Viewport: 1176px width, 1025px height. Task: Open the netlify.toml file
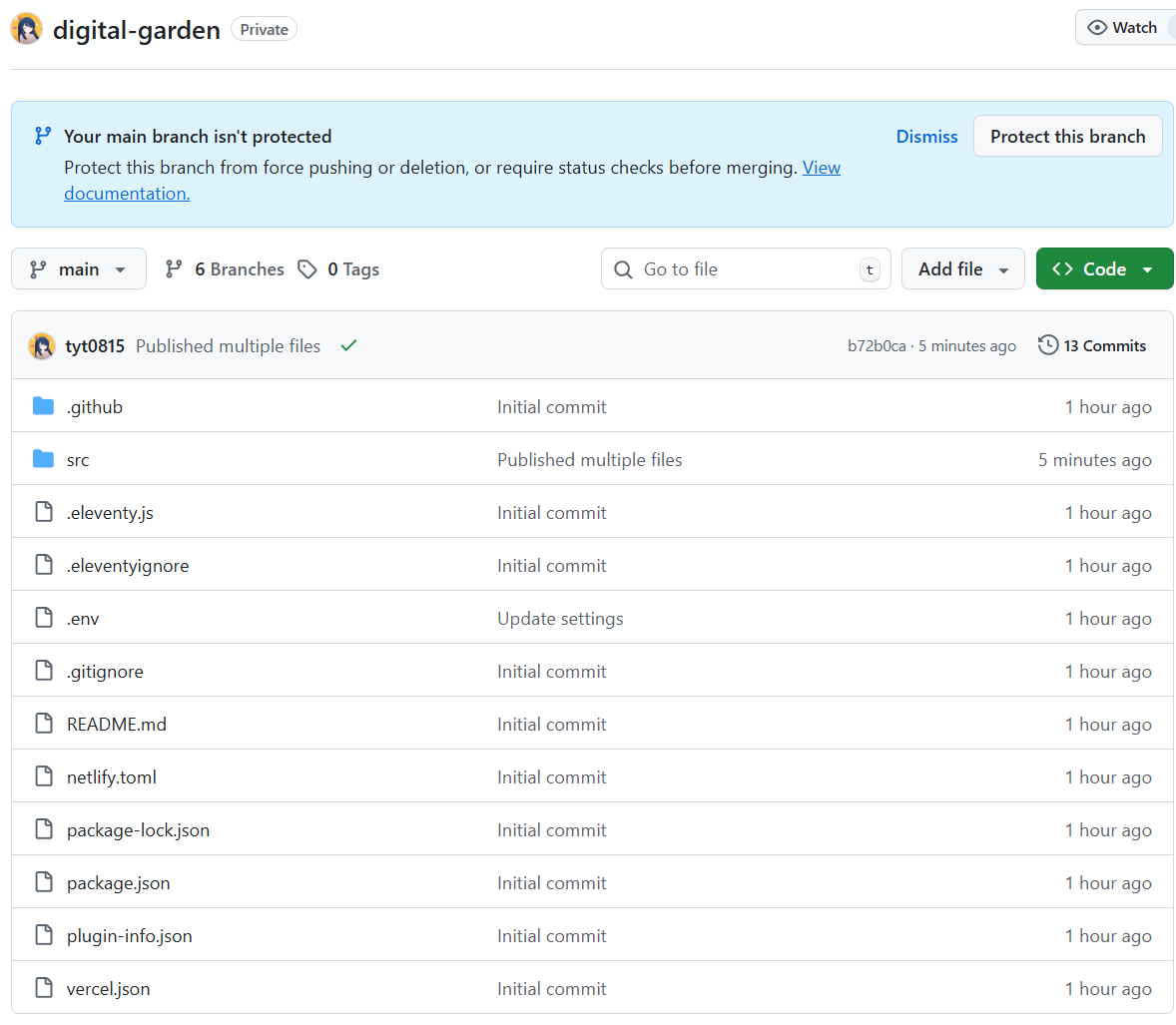point(112,777)
